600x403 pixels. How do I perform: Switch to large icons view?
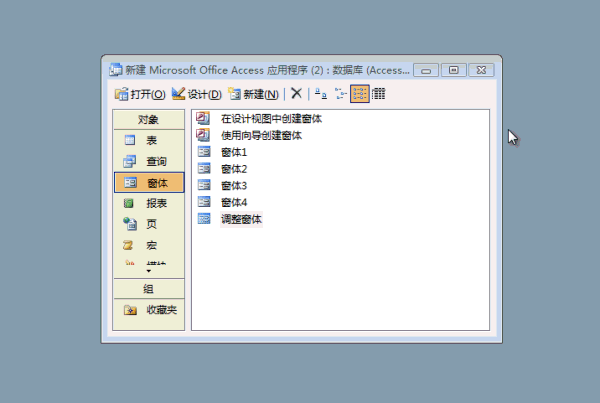pos(321,94)
